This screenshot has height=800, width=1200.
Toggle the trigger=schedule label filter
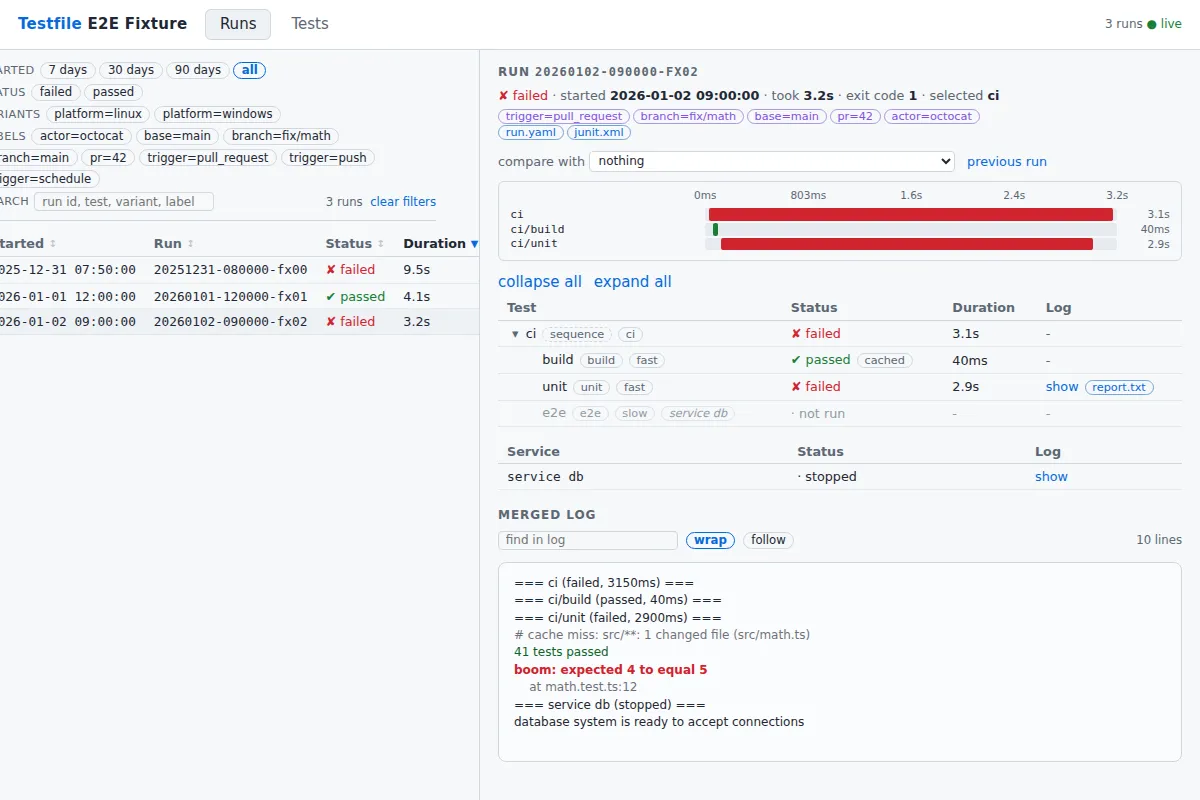(x=47, y=179)
